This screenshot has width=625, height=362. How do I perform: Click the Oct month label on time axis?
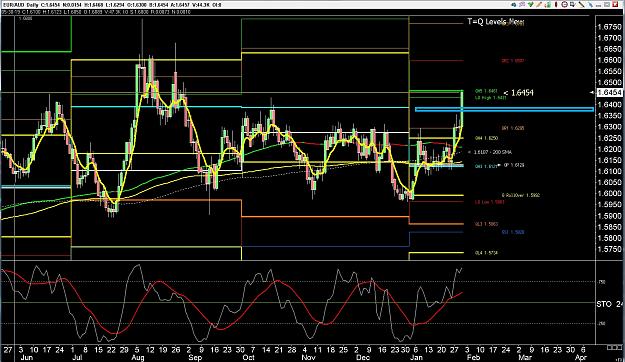click(248, 358)
